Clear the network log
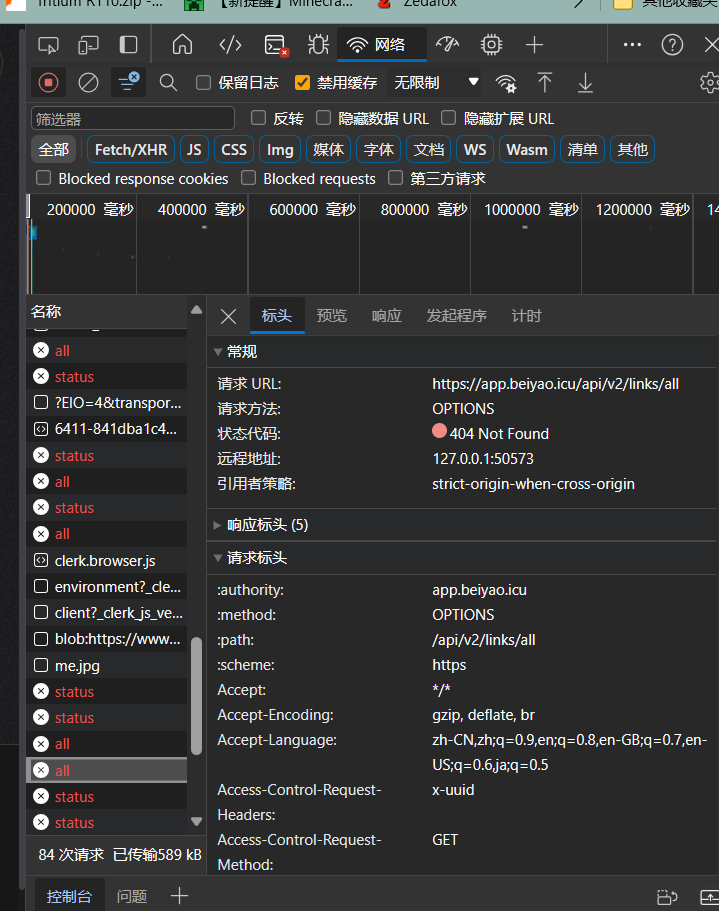Viewport: 719px width, 911px height. click(88, 83)
